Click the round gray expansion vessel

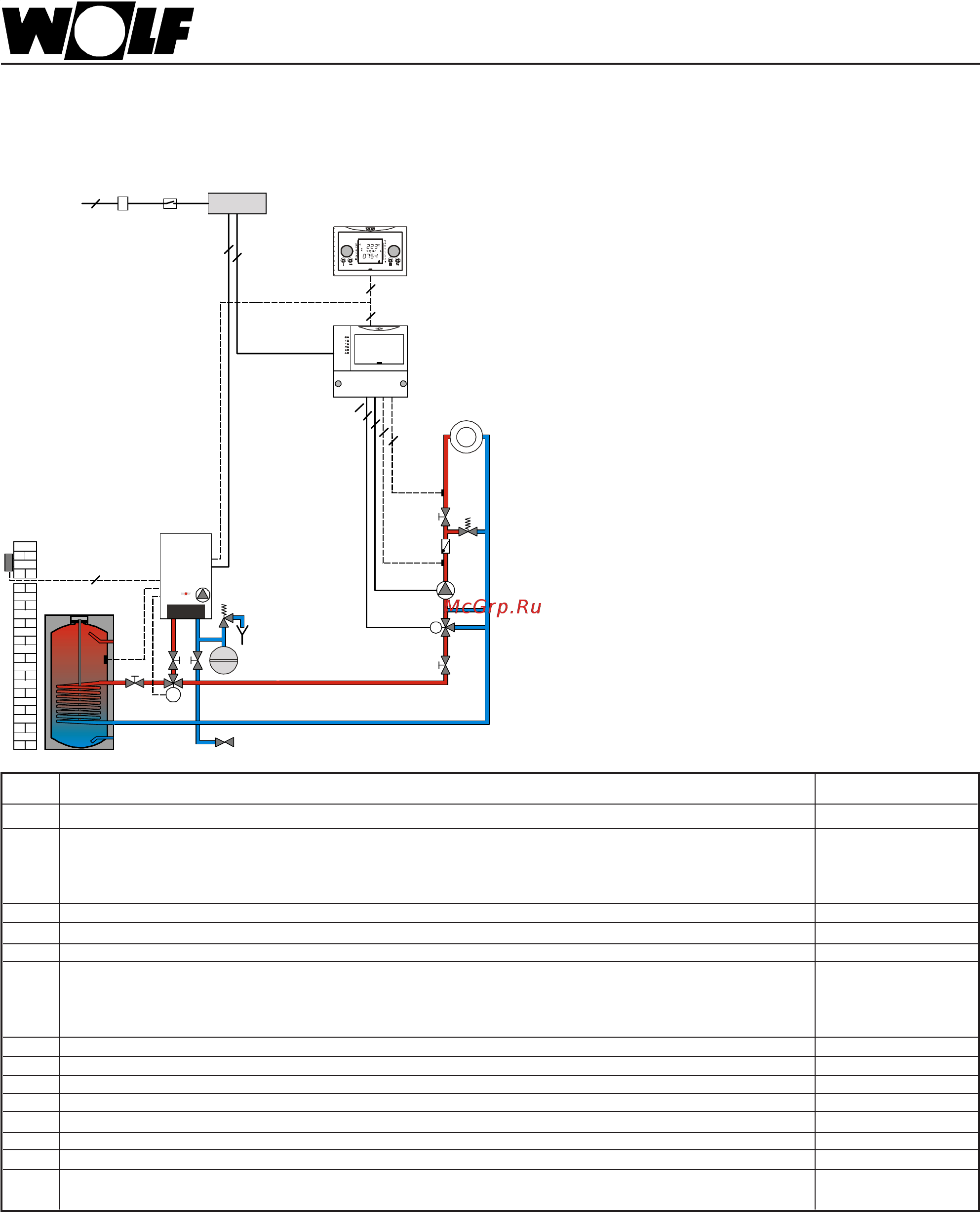click(224, 660)
